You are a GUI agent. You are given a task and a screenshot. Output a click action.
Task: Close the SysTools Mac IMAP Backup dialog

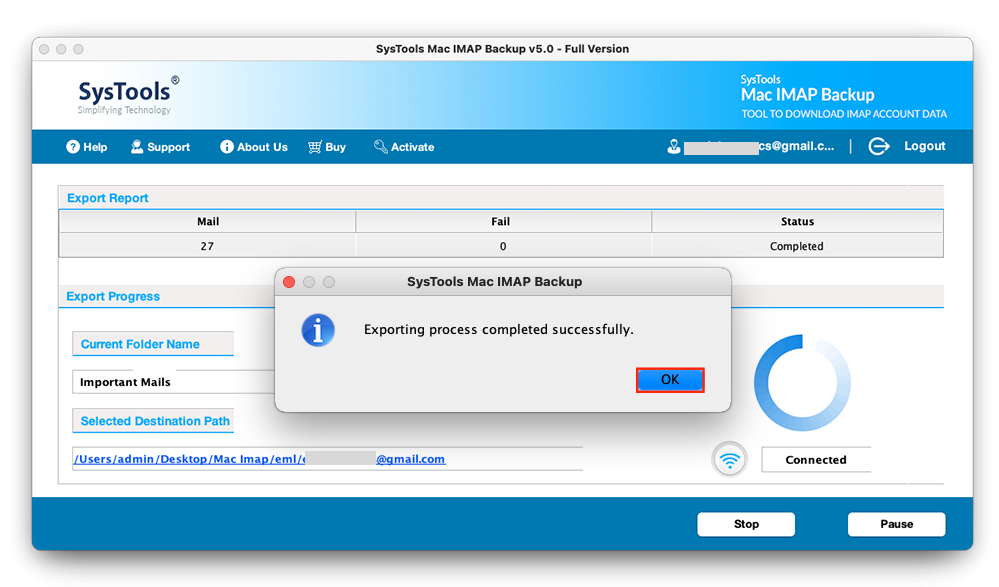tap(289, 282)
